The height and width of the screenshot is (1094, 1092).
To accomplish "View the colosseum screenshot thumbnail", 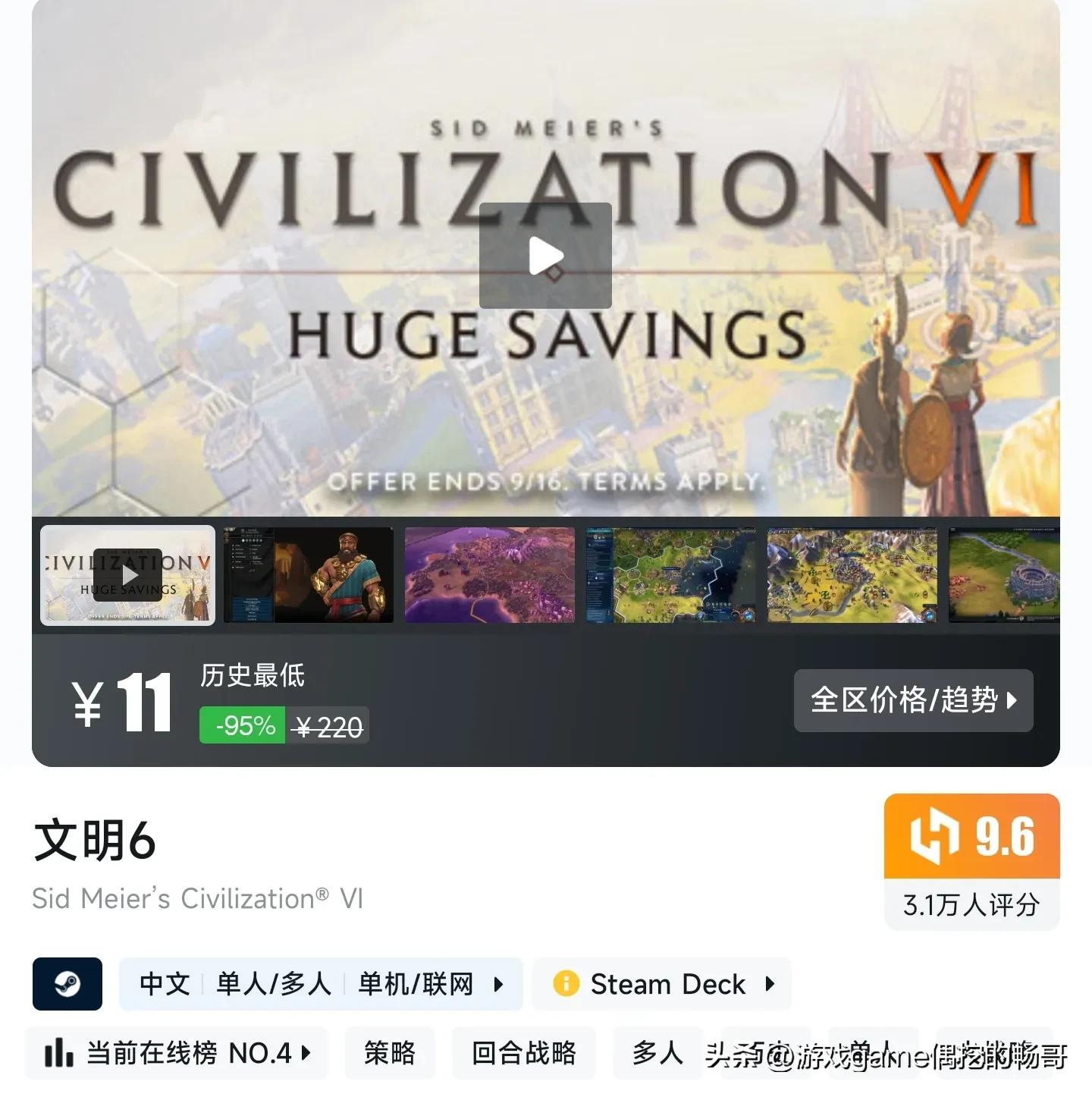I will pyautogui.click(x=1004, y=575).
